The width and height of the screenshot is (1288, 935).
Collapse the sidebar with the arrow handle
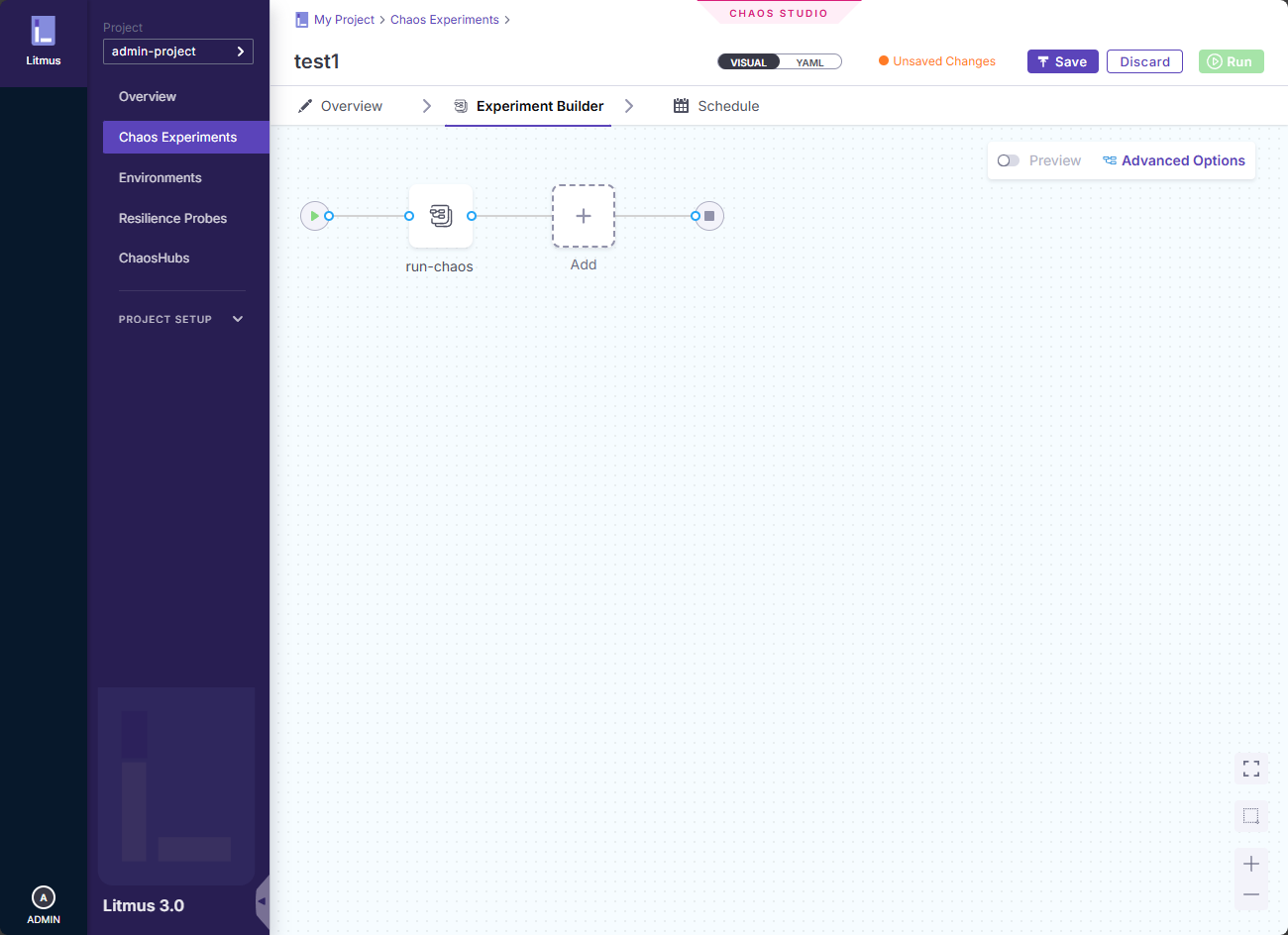[262, 901]
